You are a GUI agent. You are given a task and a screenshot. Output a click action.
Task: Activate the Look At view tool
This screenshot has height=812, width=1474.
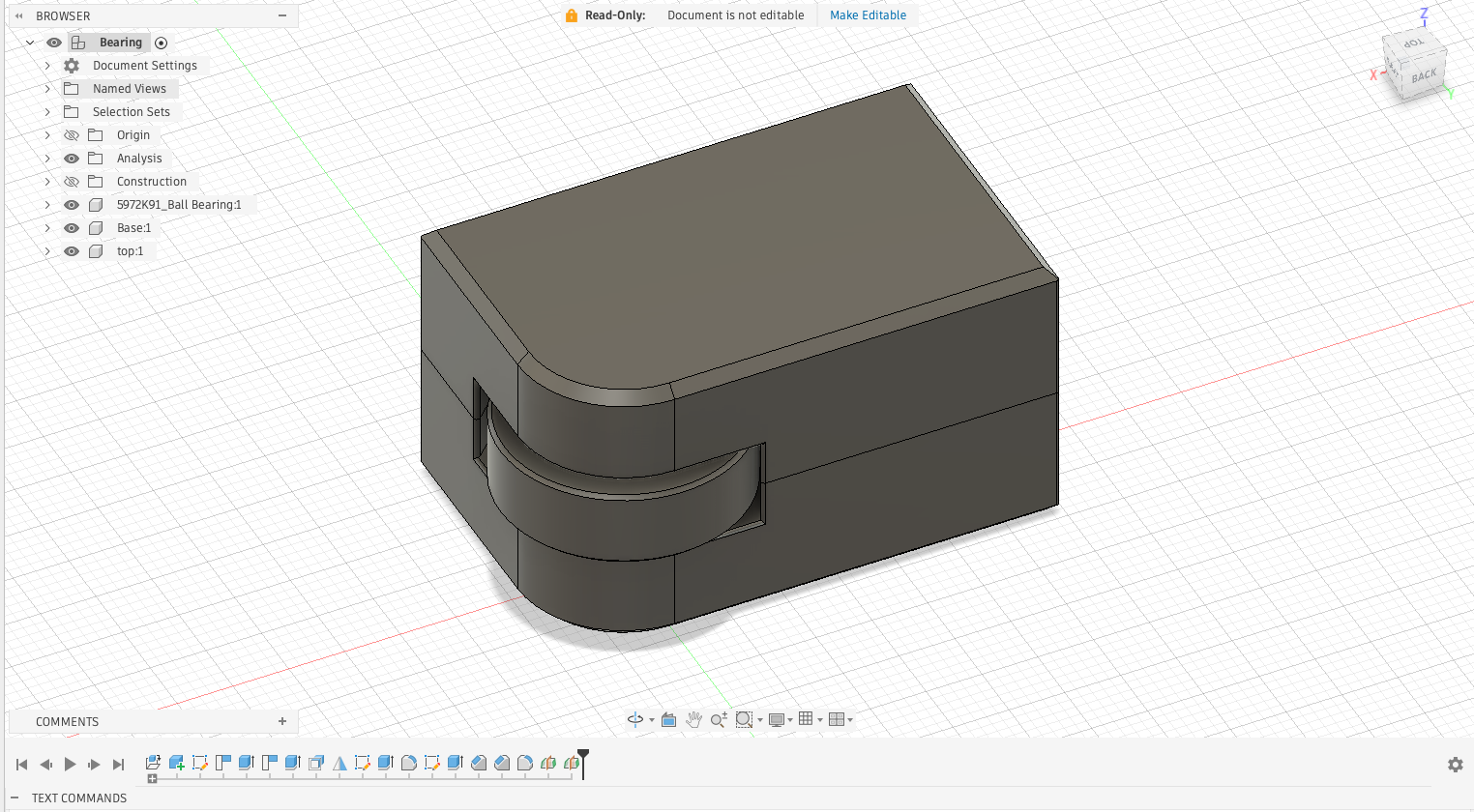click(668, 719)
